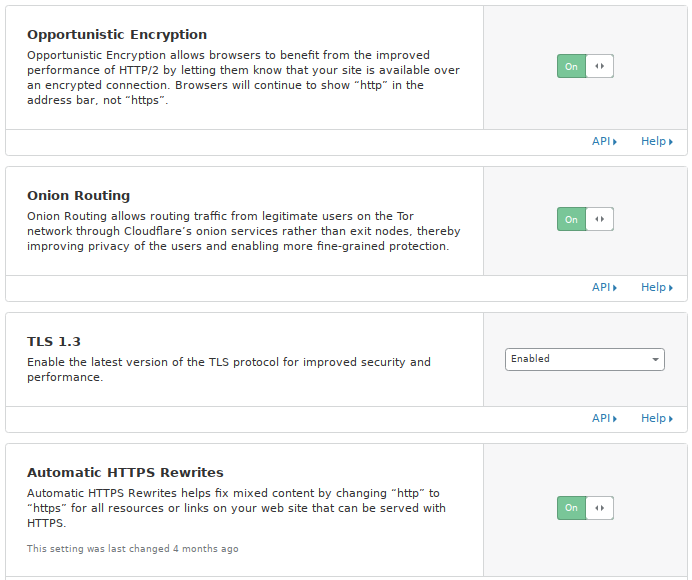Screen dimensions: 692x580
Task: Click the Onion Routing heading
Action: click(78, 196)
